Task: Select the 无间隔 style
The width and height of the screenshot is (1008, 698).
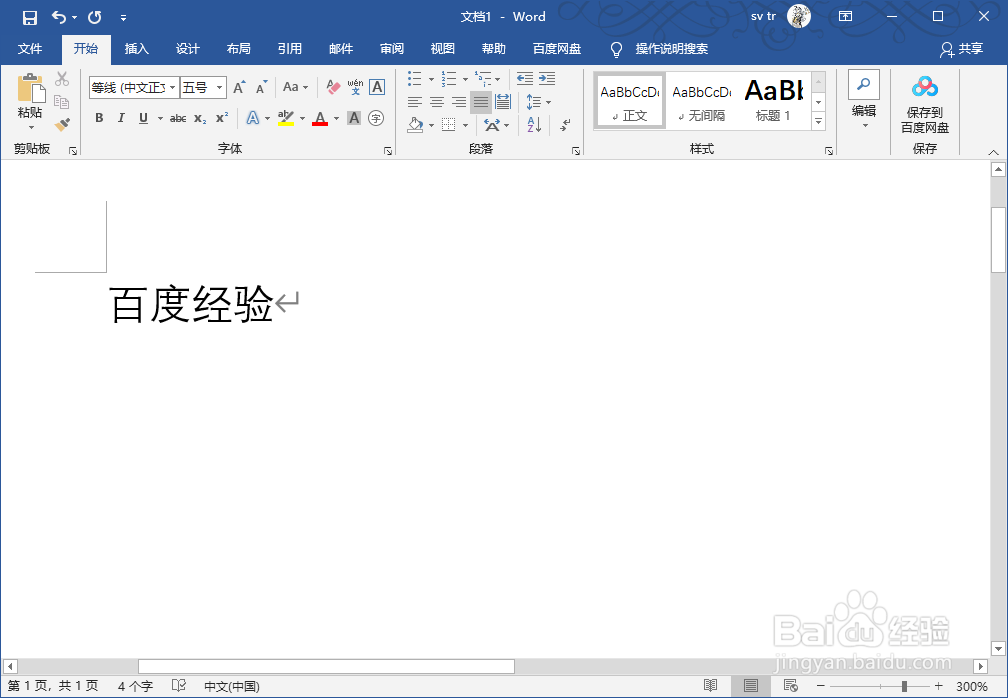Action: tap(701, 102)
